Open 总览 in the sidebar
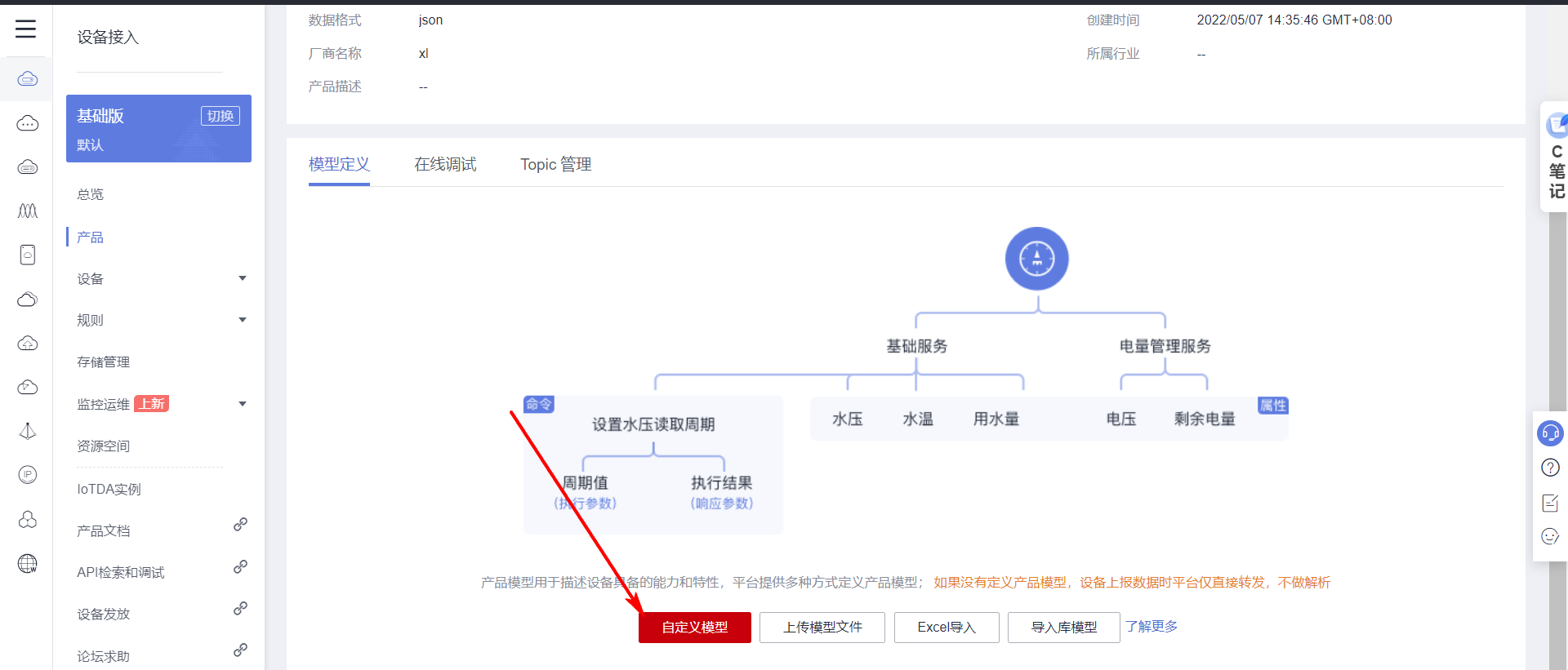The image size is (1568, 670). tap(91, 194)
